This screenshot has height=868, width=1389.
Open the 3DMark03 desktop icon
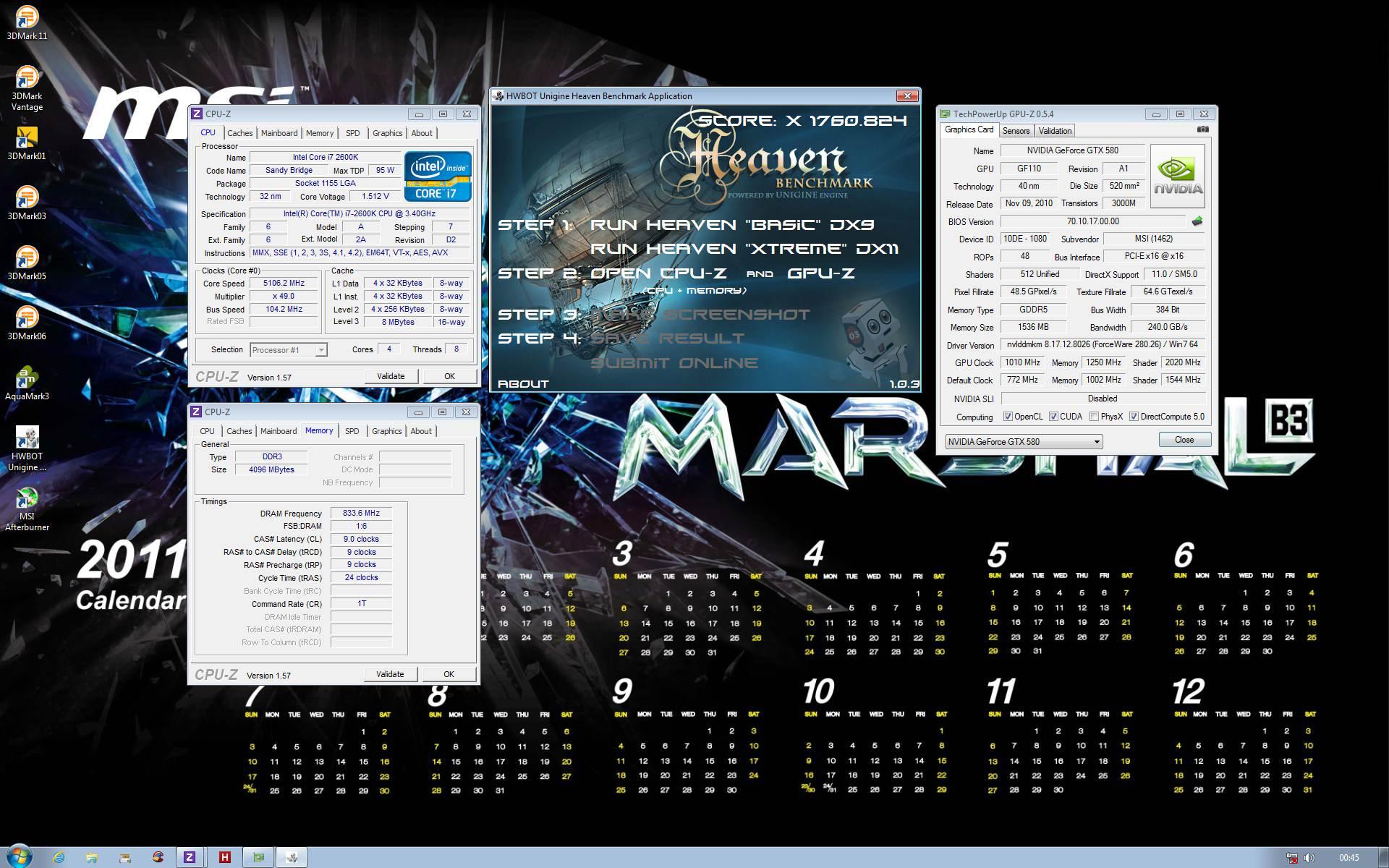(x=27, y=203)
